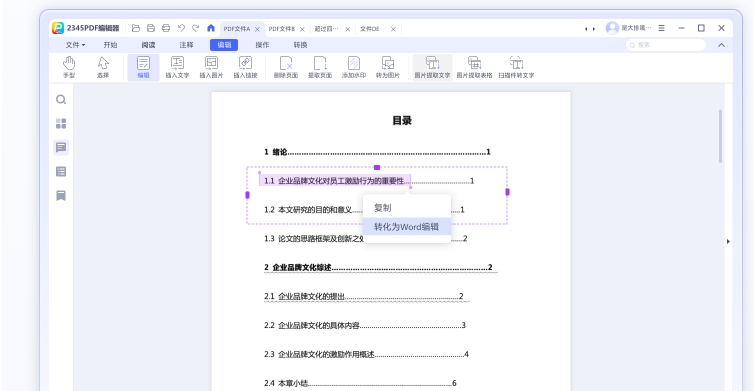The image size is (754, 391).
Task: Click the top handle of the selection box
Action: click(x=377, y=167)
